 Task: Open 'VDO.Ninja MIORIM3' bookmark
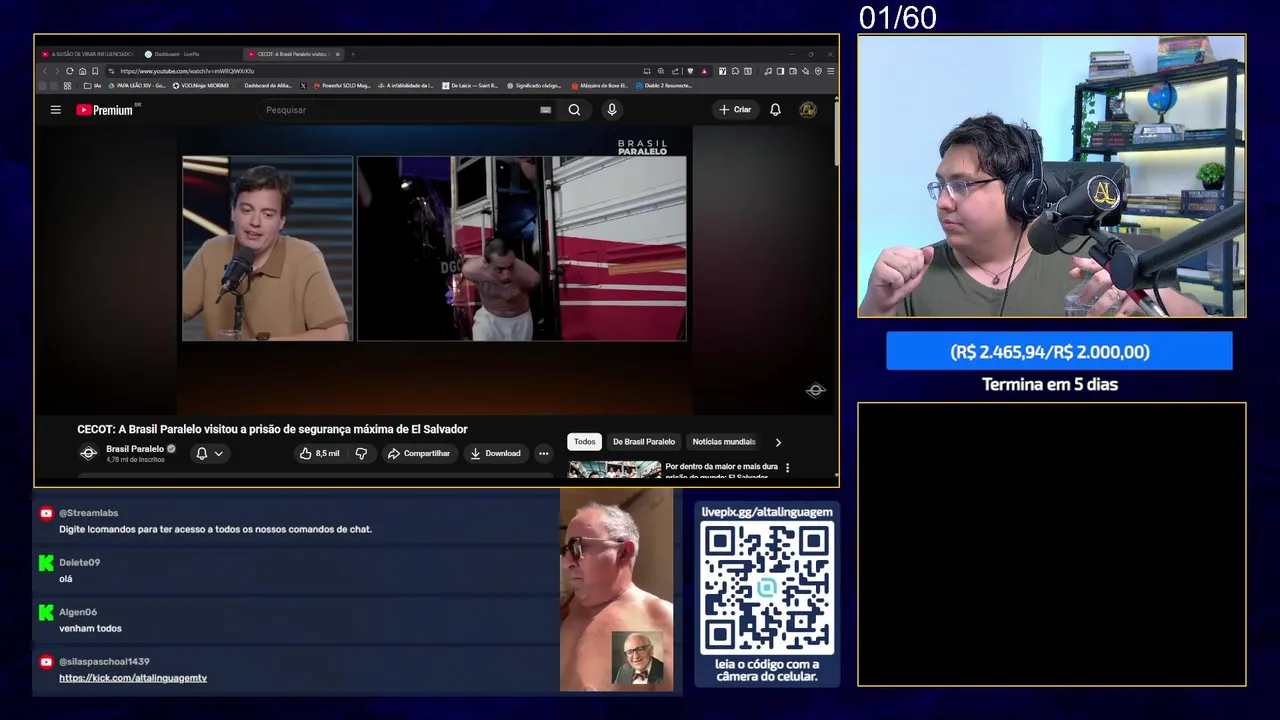(x=200, y=86)
